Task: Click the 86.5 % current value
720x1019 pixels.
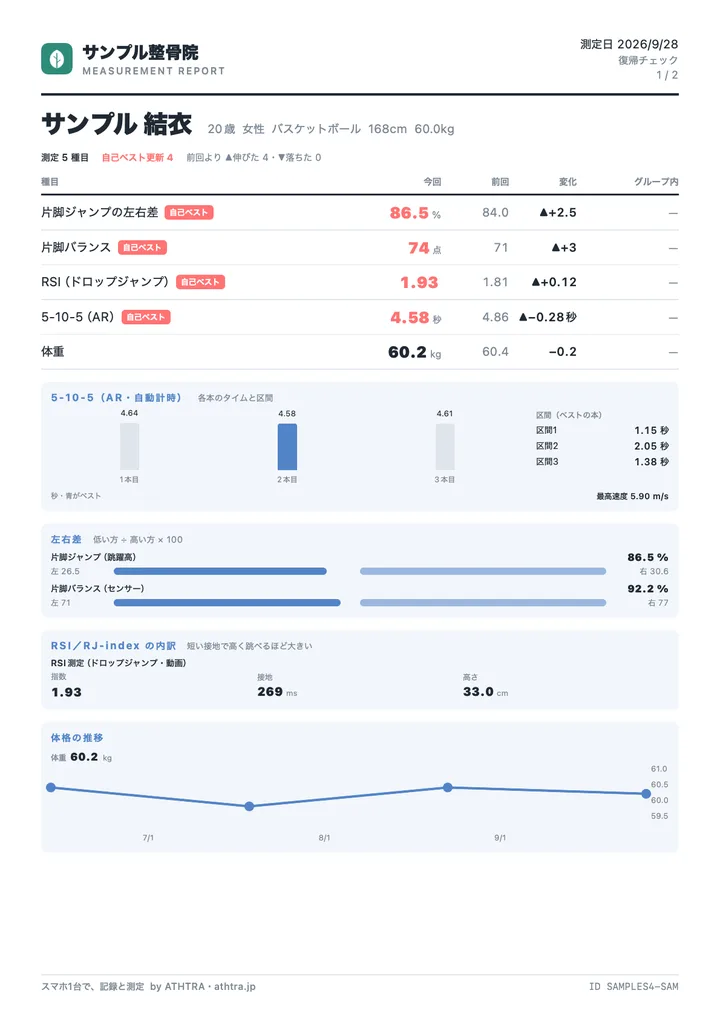Action: [x=415, y=213]
